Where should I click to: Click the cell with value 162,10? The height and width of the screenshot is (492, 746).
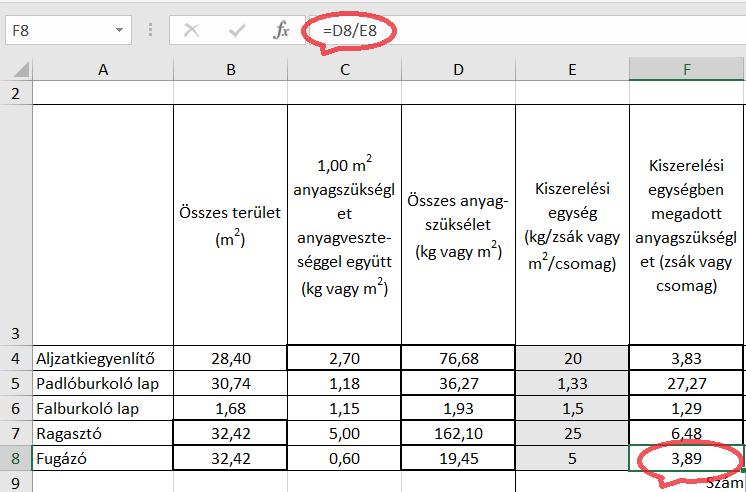point(458,433)
